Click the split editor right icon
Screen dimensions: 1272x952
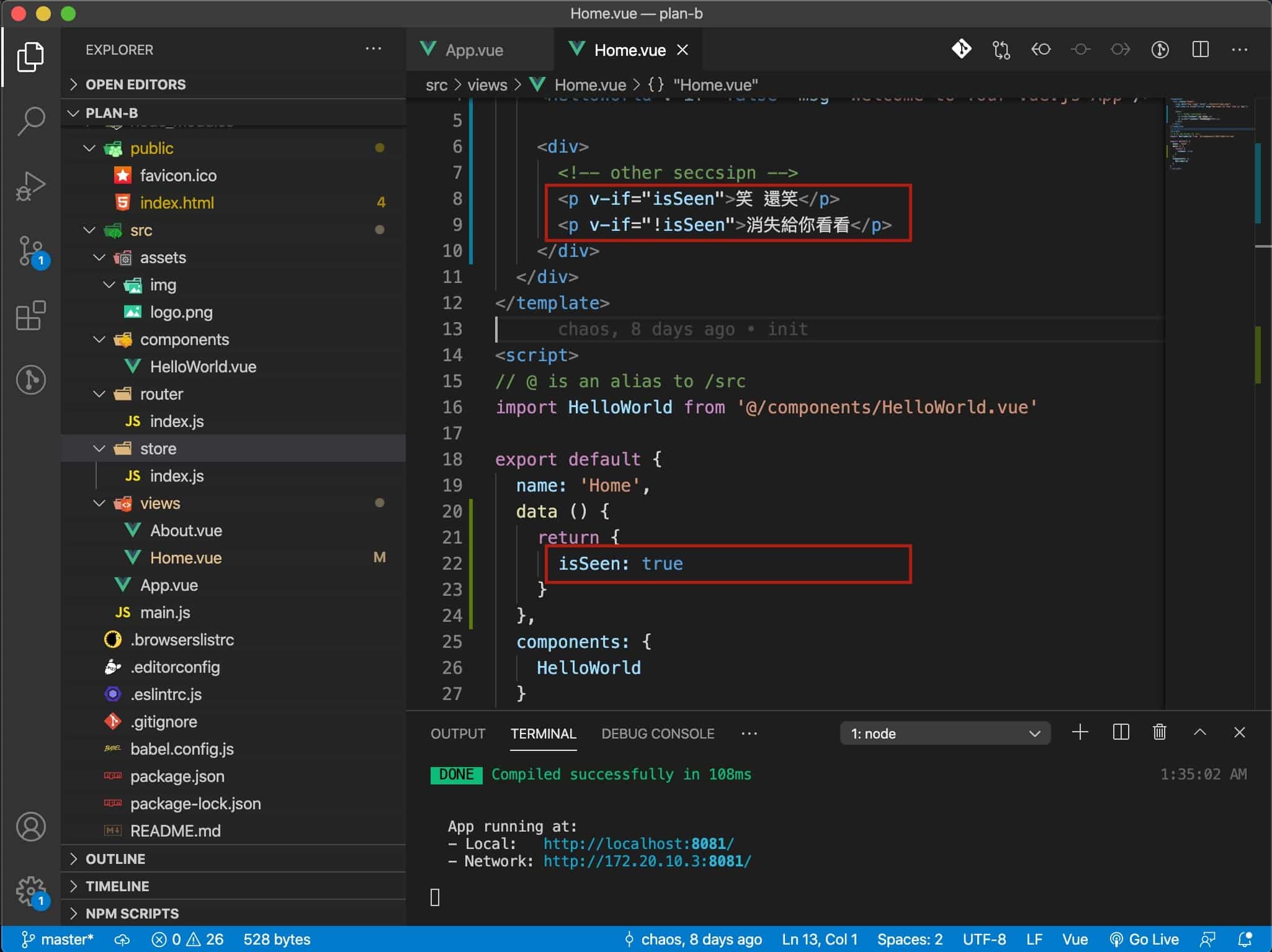pyautogui.click(x=1200, y=50)
